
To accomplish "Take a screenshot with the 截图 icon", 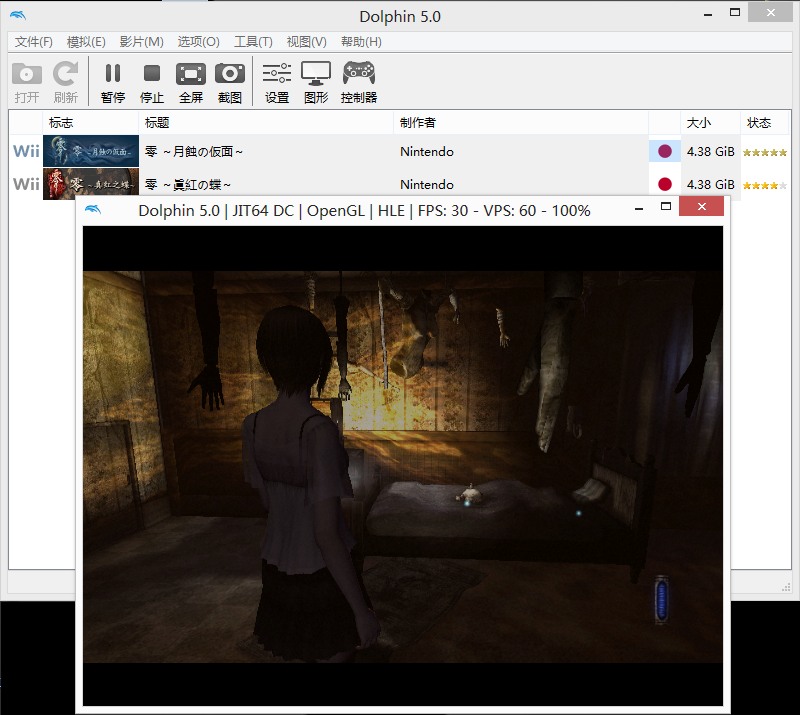I will click(x=230, y=81).
